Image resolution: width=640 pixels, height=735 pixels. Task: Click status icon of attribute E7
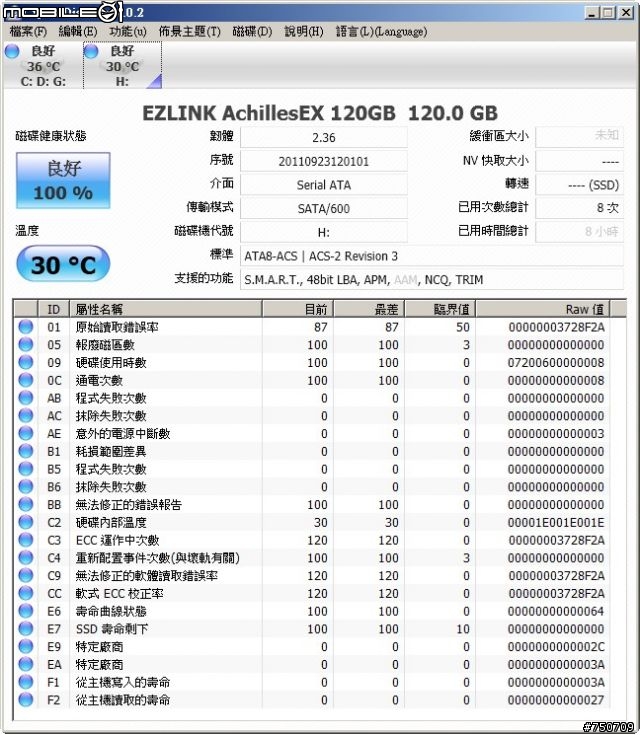point(26,629)
